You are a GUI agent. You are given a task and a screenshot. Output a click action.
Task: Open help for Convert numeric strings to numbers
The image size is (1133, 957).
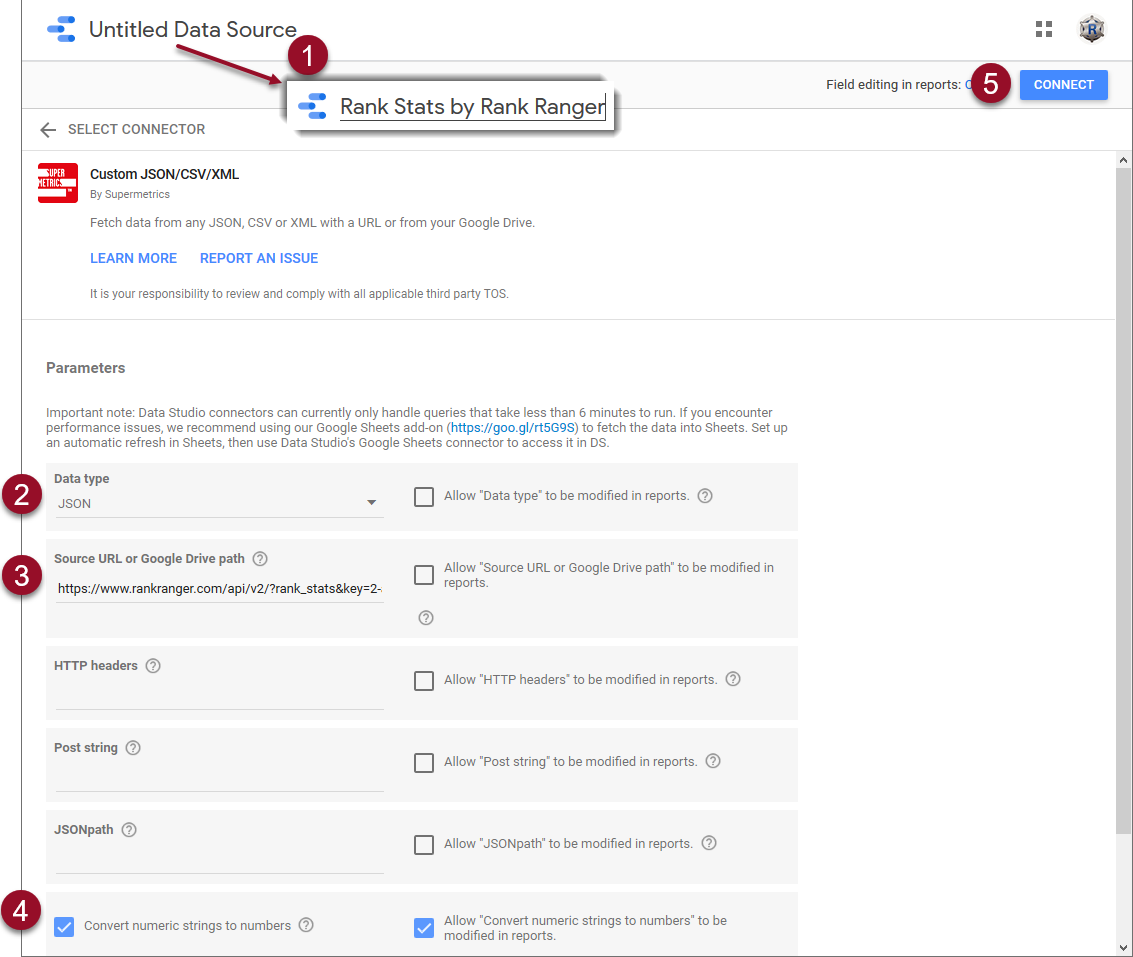306,925
